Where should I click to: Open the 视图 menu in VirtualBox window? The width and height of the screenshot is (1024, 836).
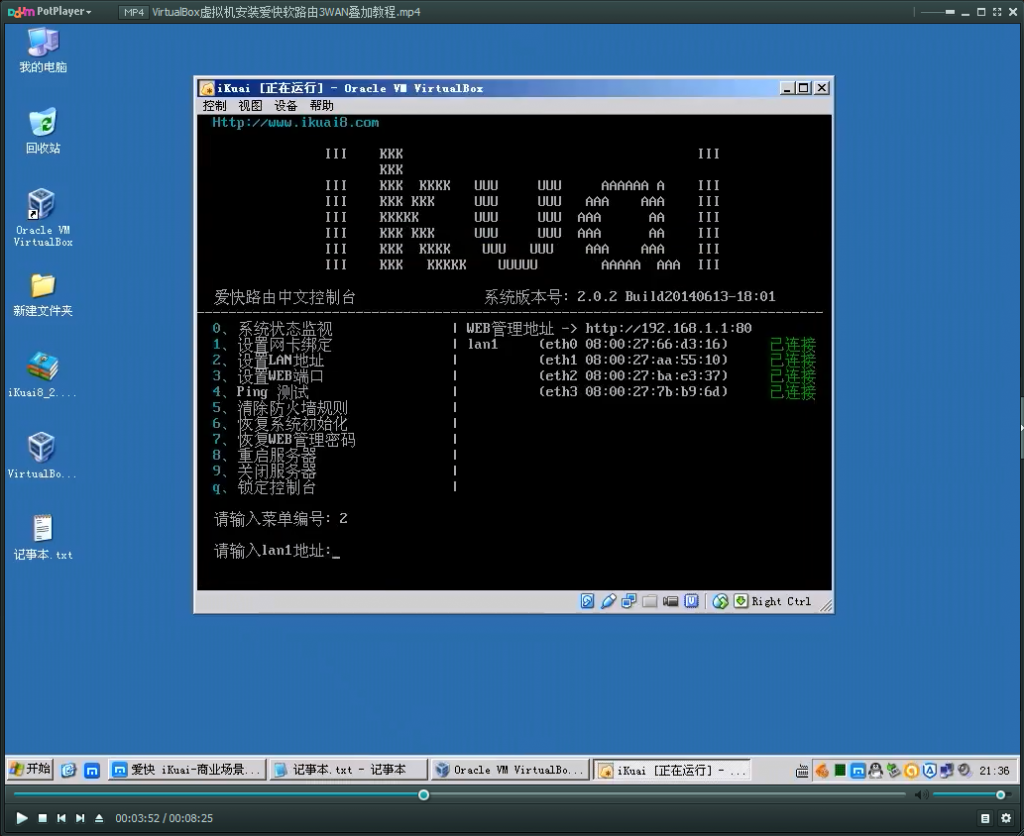point(250,106)
